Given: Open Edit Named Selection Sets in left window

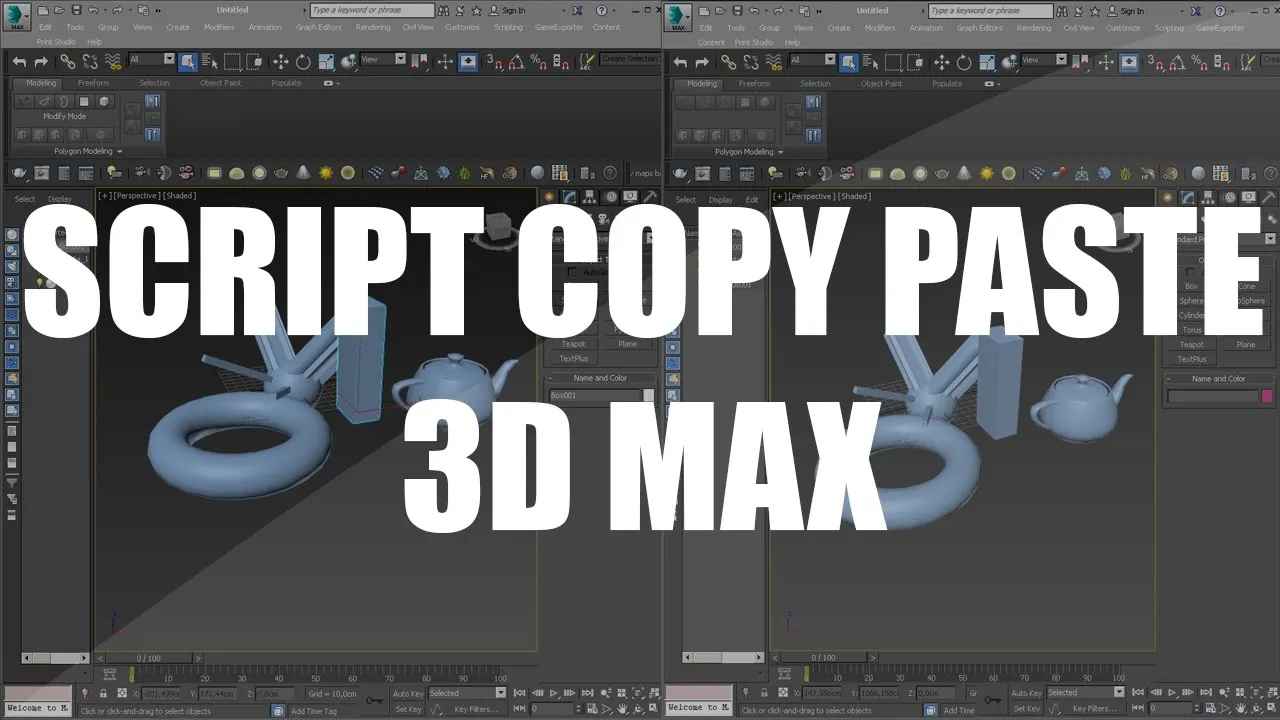Looking at the screenshot, I should click(588, 61).
